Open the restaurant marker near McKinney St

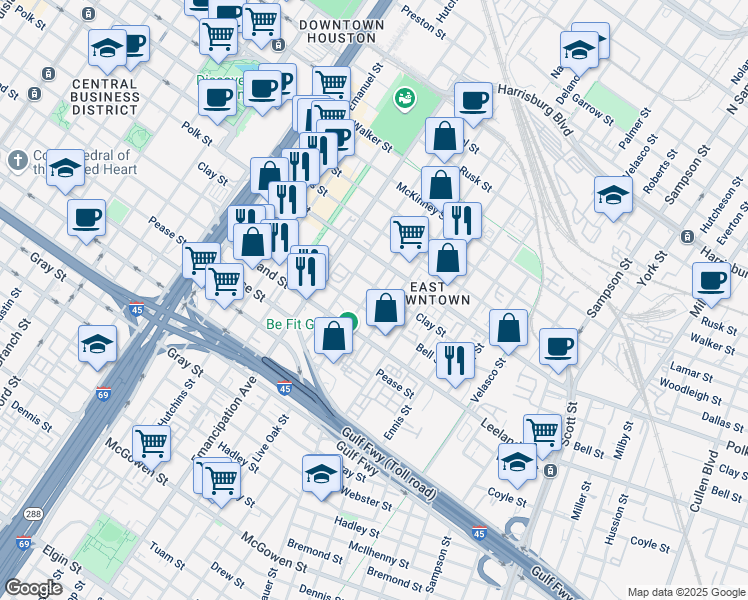point(462,221)
